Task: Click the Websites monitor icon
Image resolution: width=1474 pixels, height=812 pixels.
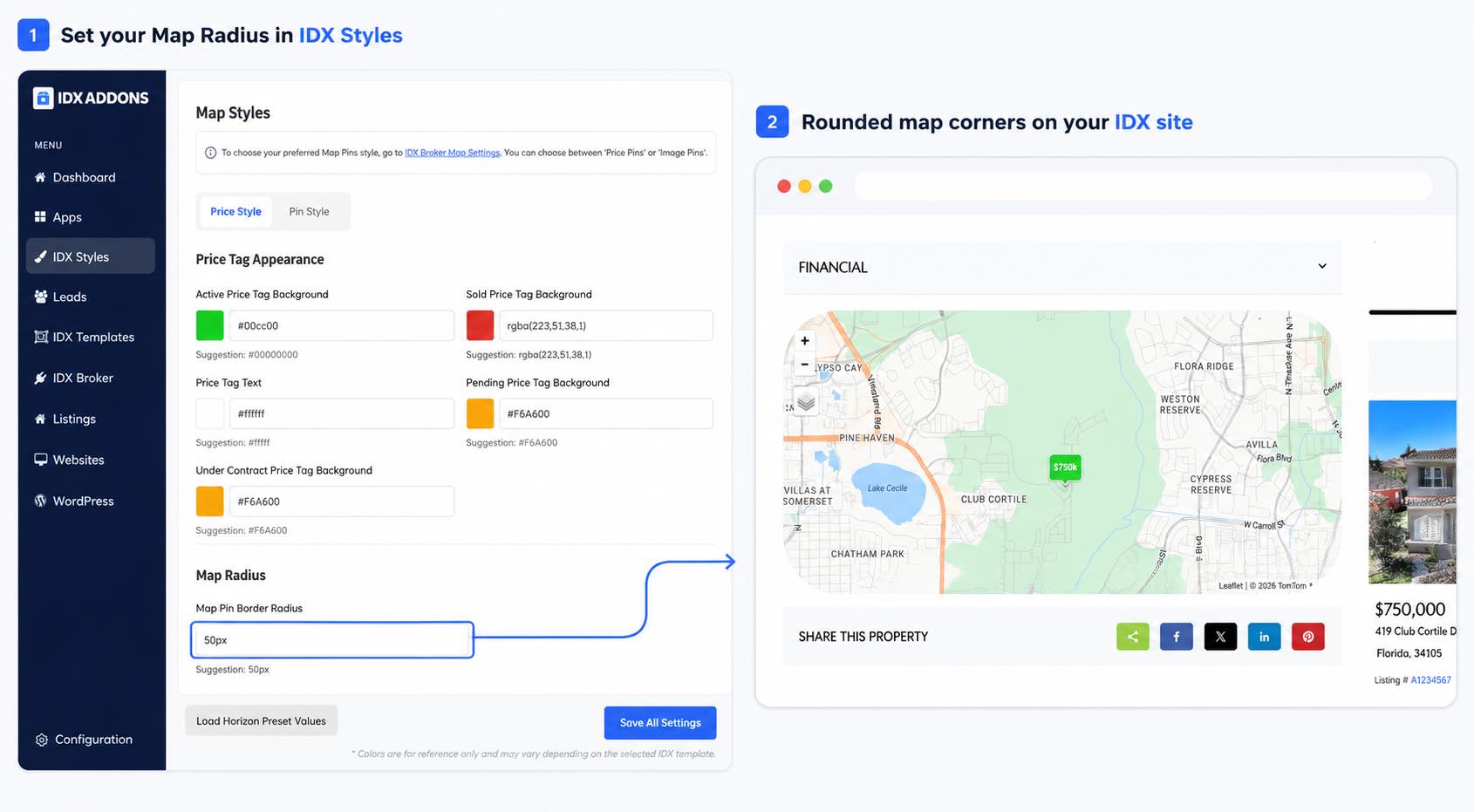Action: click(40, 459)
